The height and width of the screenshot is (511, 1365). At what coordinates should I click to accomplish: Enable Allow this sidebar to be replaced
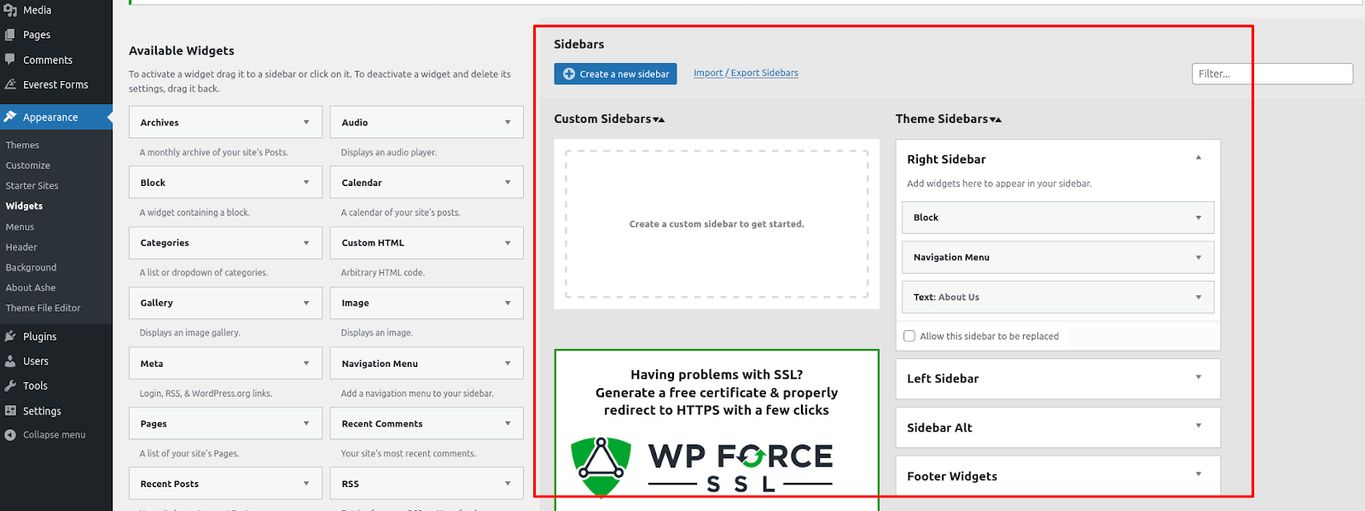[x=909, y=336]
